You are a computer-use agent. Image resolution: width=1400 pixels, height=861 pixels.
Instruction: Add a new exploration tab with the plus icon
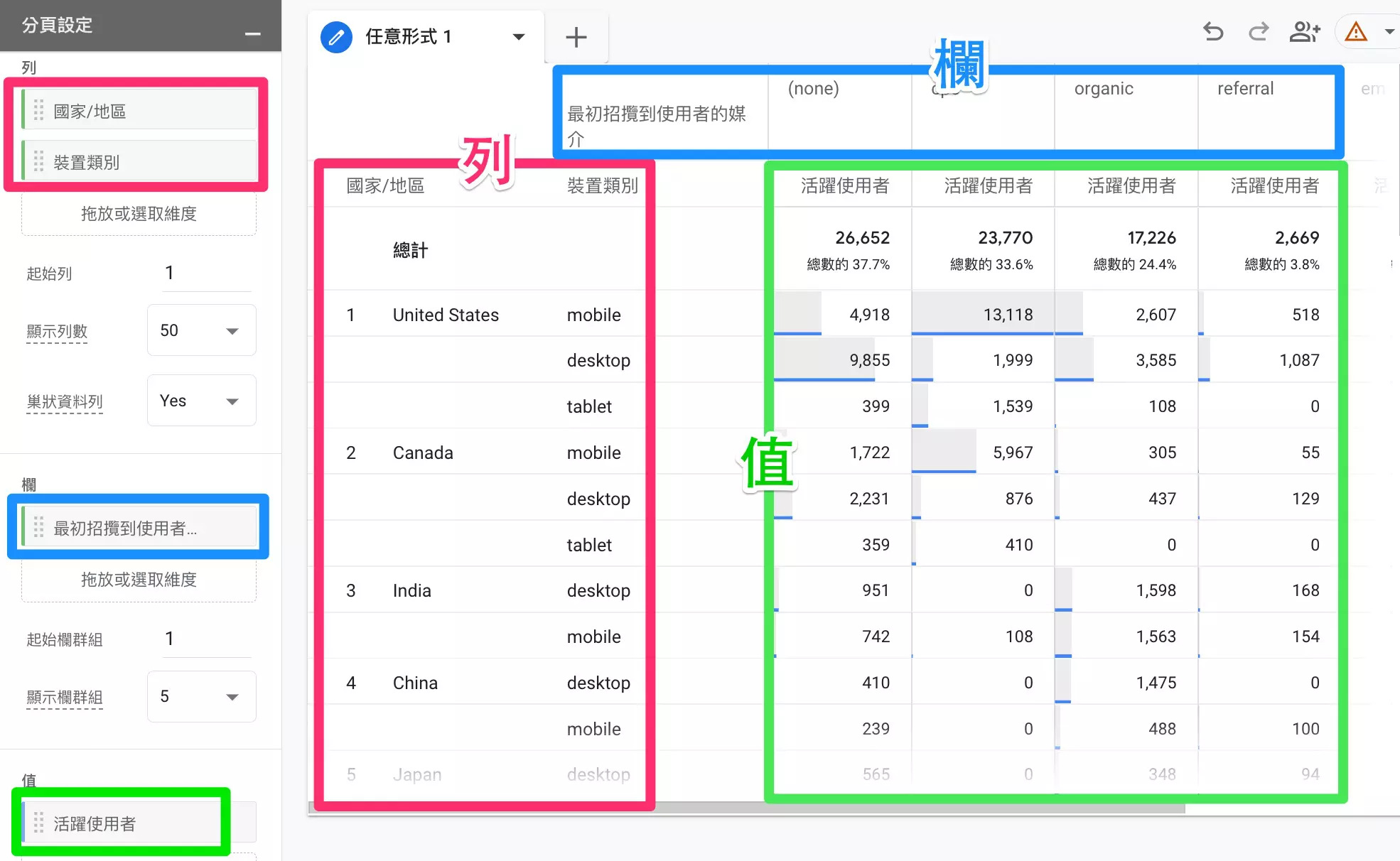coord(576,37)
